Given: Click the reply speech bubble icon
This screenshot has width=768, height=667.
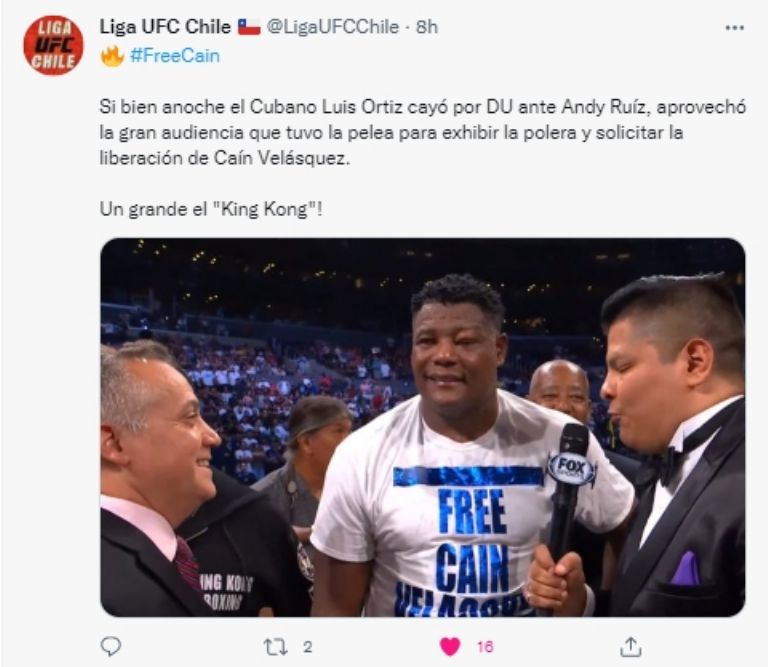Looking at the screenshot, I should coord(111,646).
